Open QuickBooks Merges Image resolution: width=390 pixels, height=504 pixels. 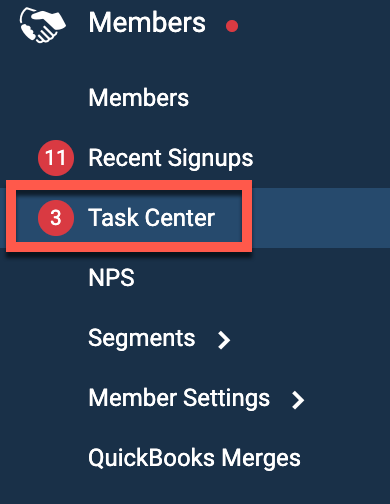194,458
